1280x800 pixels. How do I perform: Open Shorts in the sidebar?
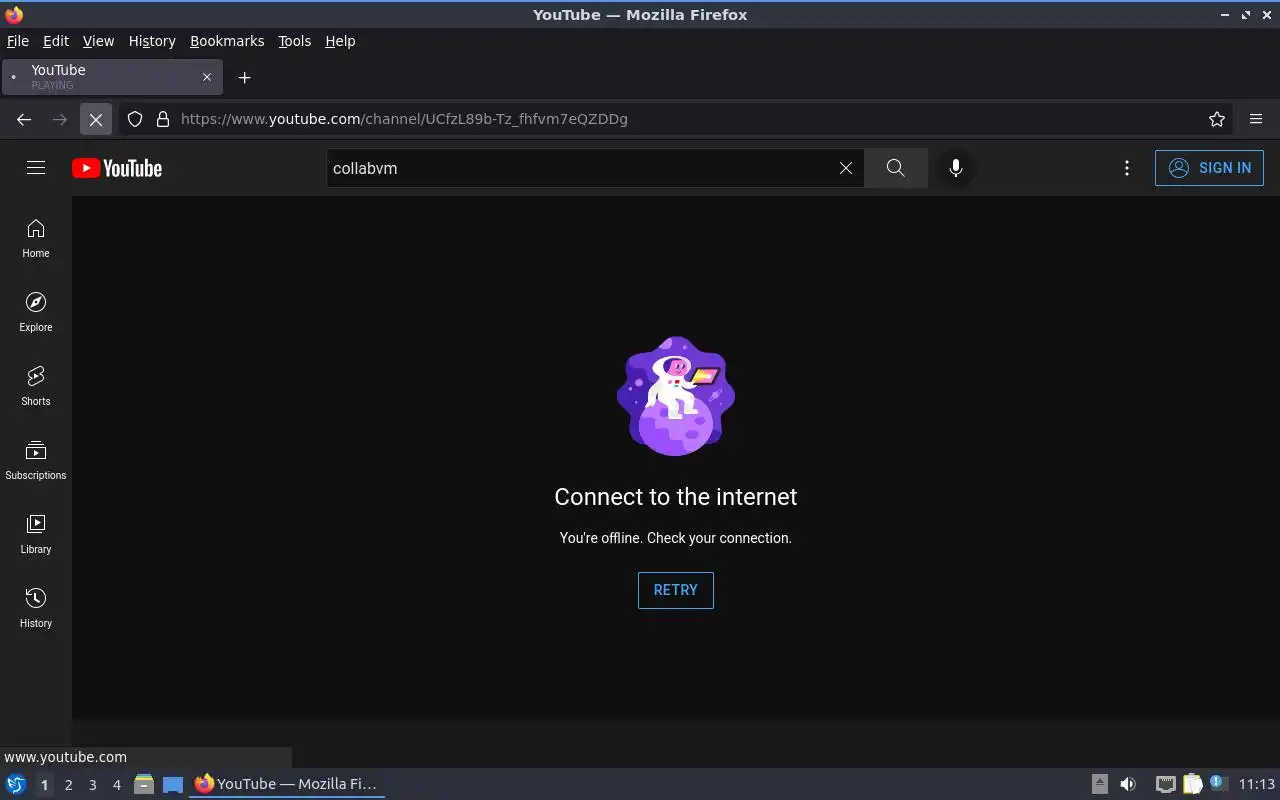pos(36,387)
